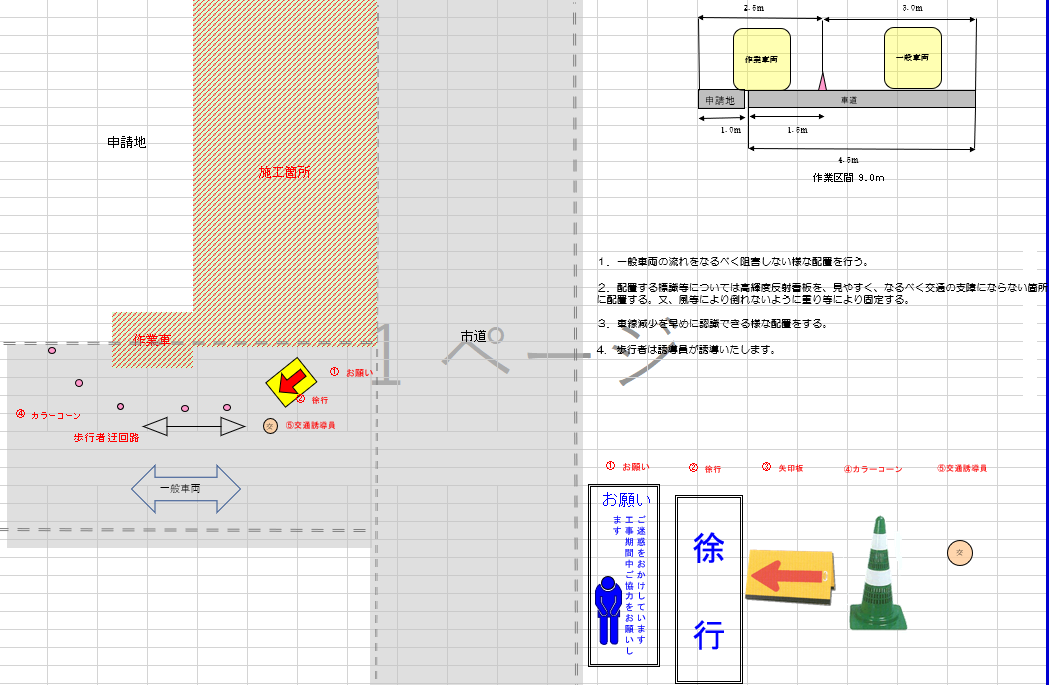Click the gray 車道 bar

861,100
